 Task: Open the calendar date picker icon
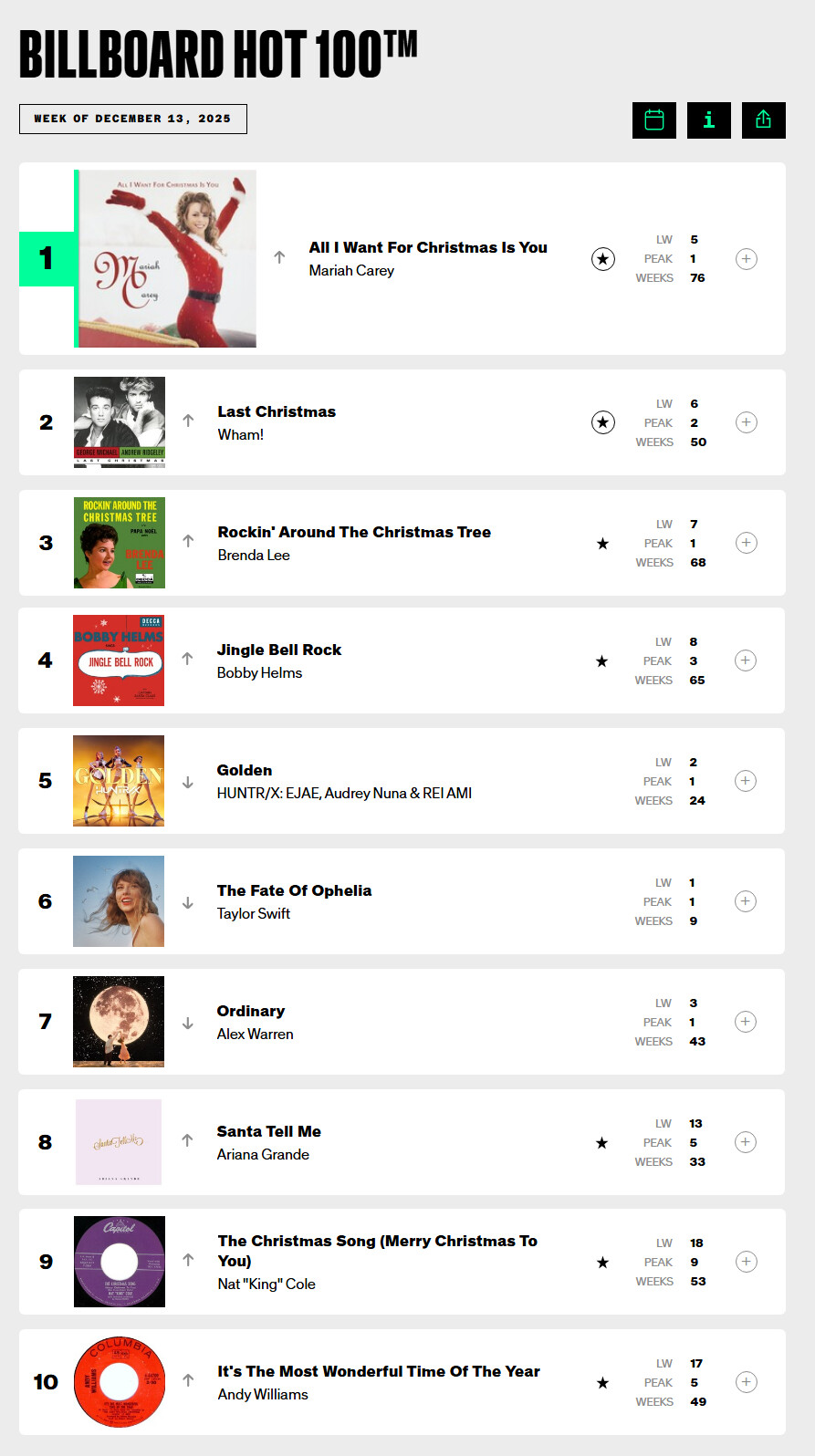(653, 120)
